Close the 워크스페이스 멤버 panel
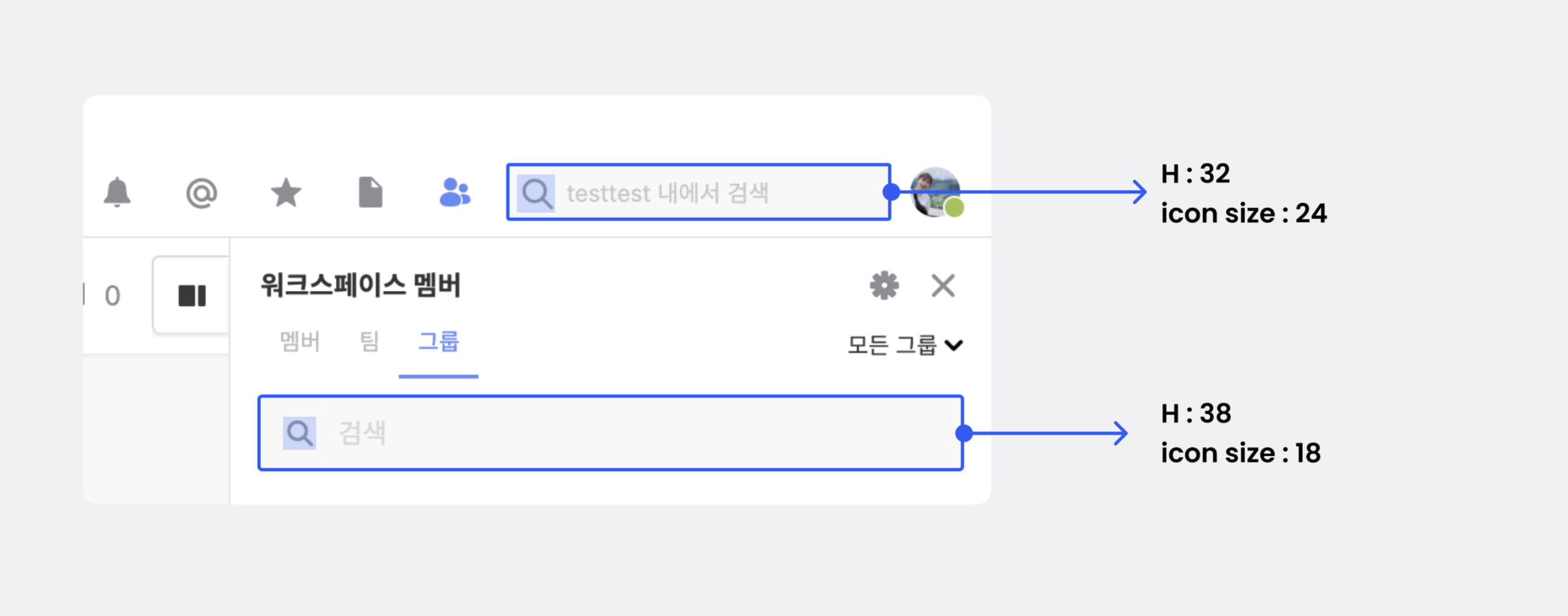The width and height of the screenshot is (1568, 616). pos(943,286)
